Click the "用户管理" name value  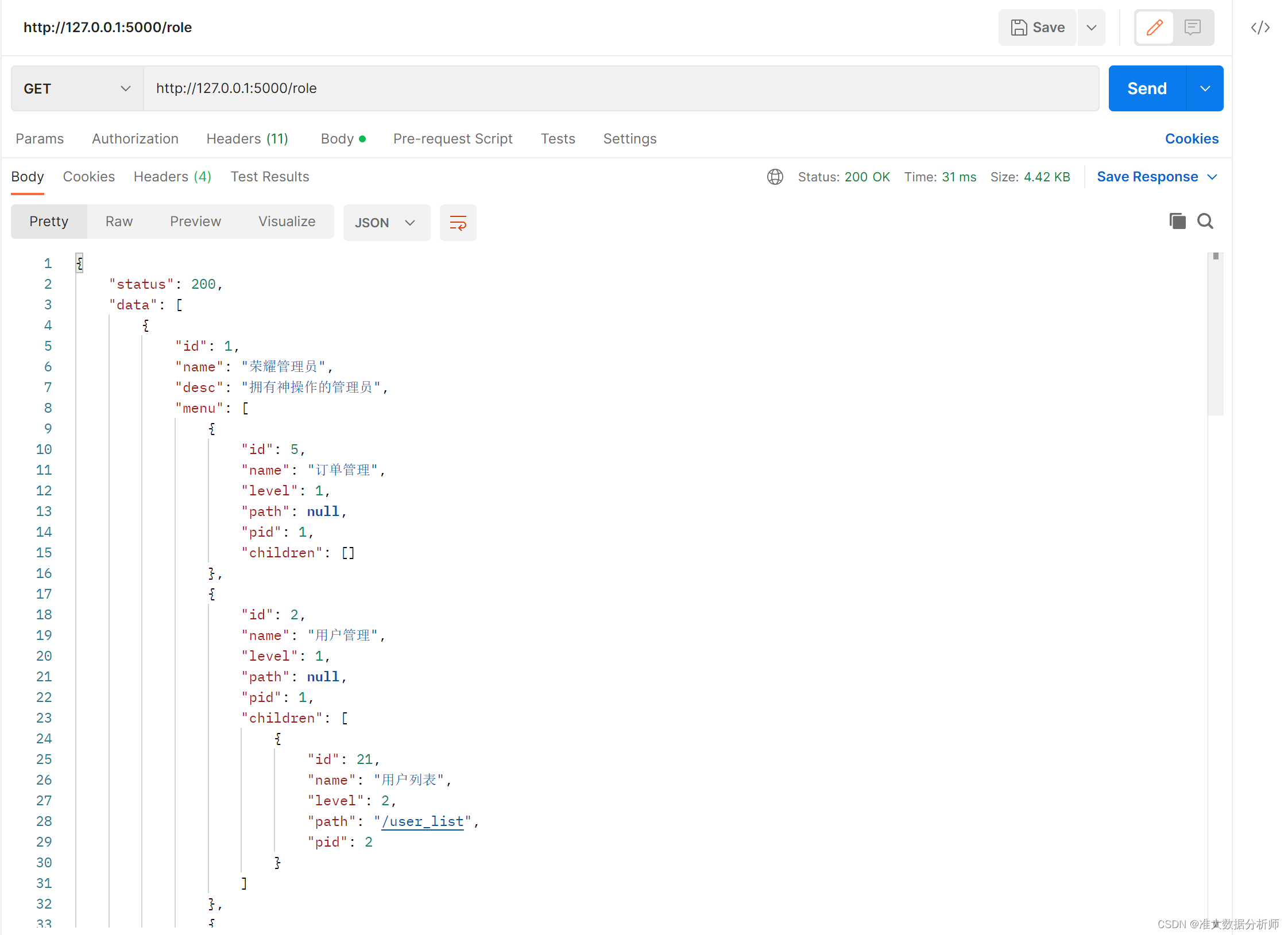343,635
